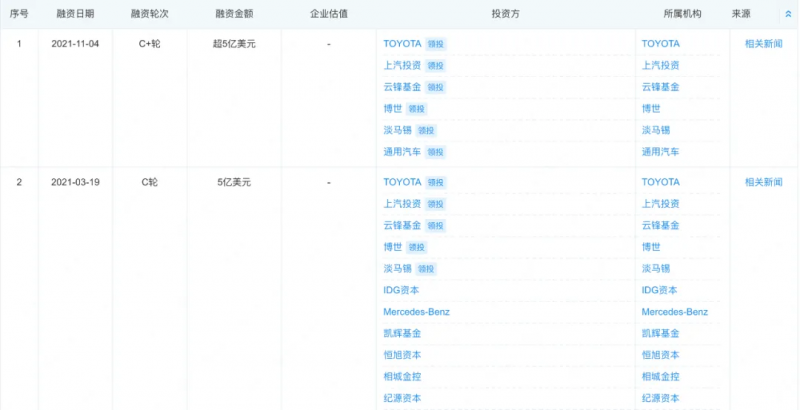Open TOYOTA in 所属机构 column, 2021-03-19 row

click(661, 183)
